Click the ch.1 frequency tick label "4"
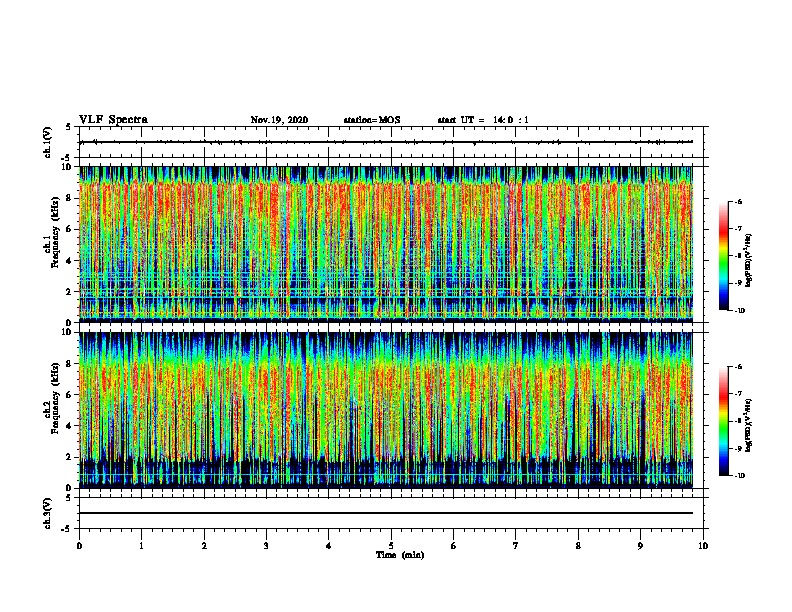Viewport: 792px width, 612px height. 69,261
